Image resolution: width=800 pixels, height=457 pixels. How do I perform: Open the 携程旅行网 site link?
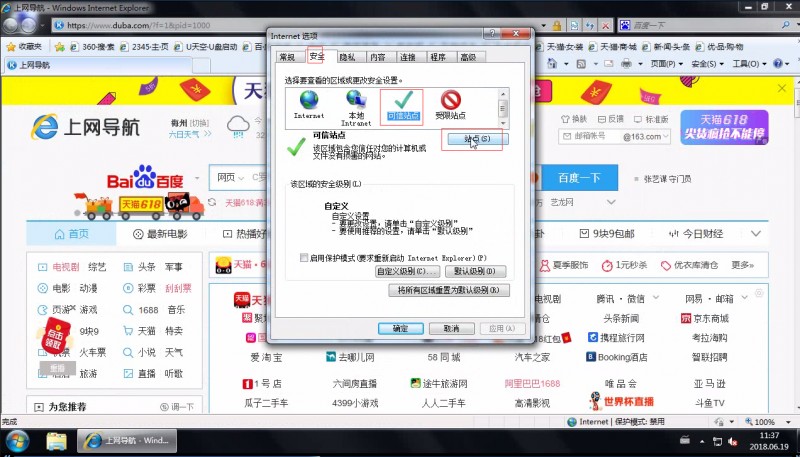(616, 338)
